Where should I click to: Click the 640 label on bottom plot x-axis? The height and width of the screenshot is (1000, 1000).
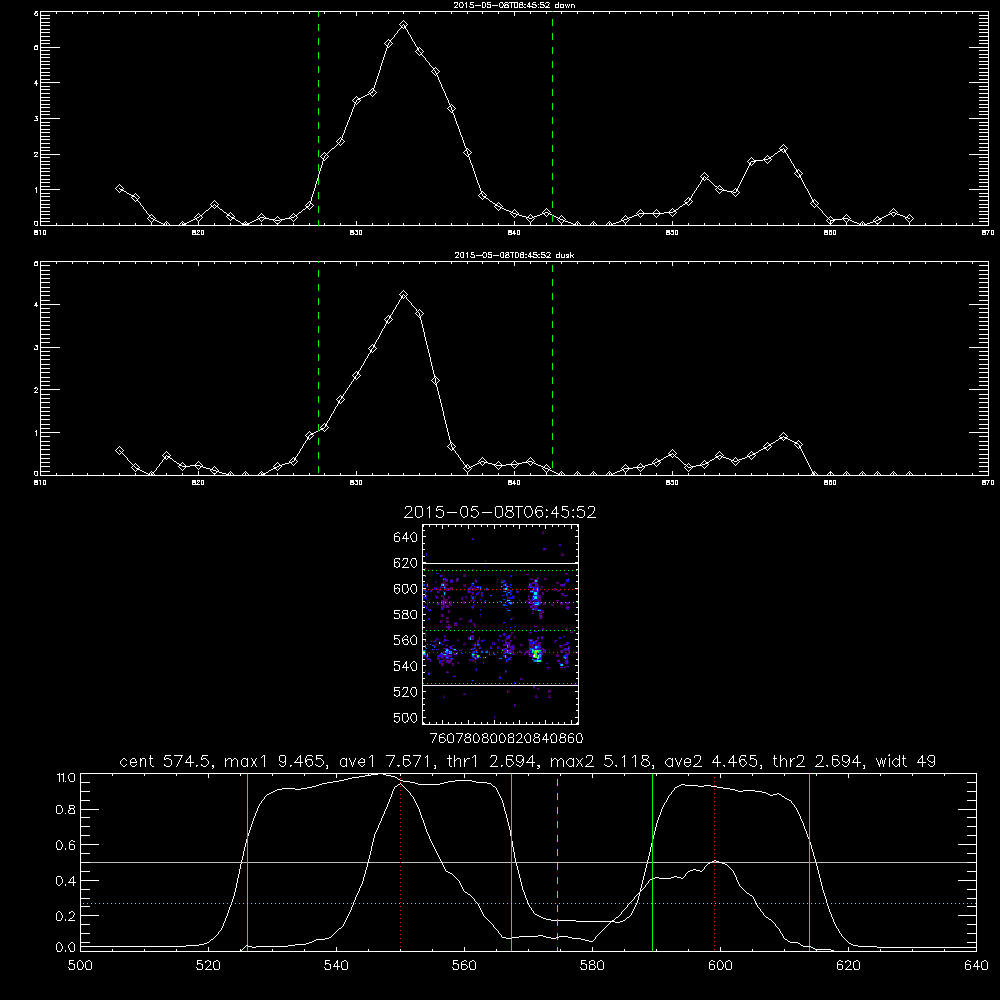[976, 966]
